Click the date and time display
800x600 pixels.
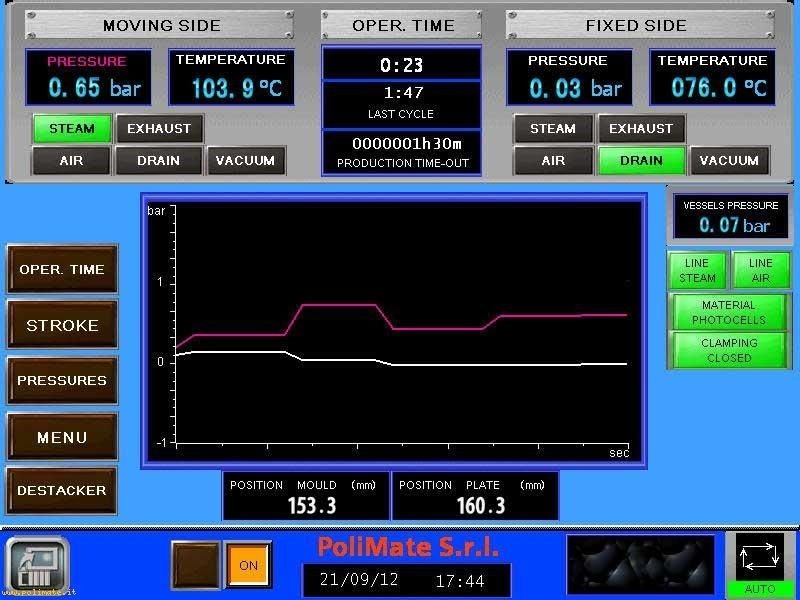[x=407, y=580]
